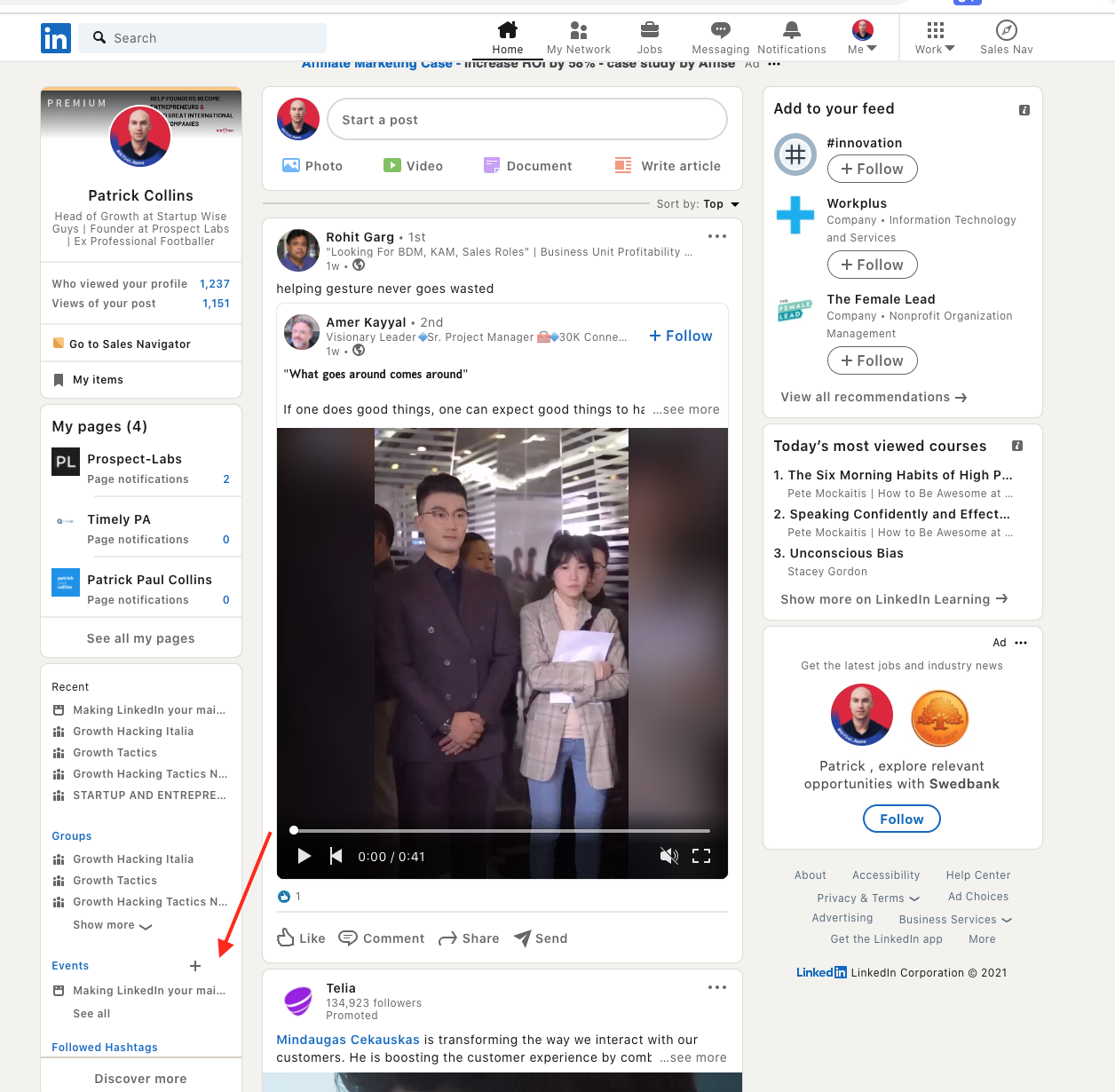Open Rohit Garg's profile picture
This screenshot has width=1115, height=1092.
click(298, 250)
